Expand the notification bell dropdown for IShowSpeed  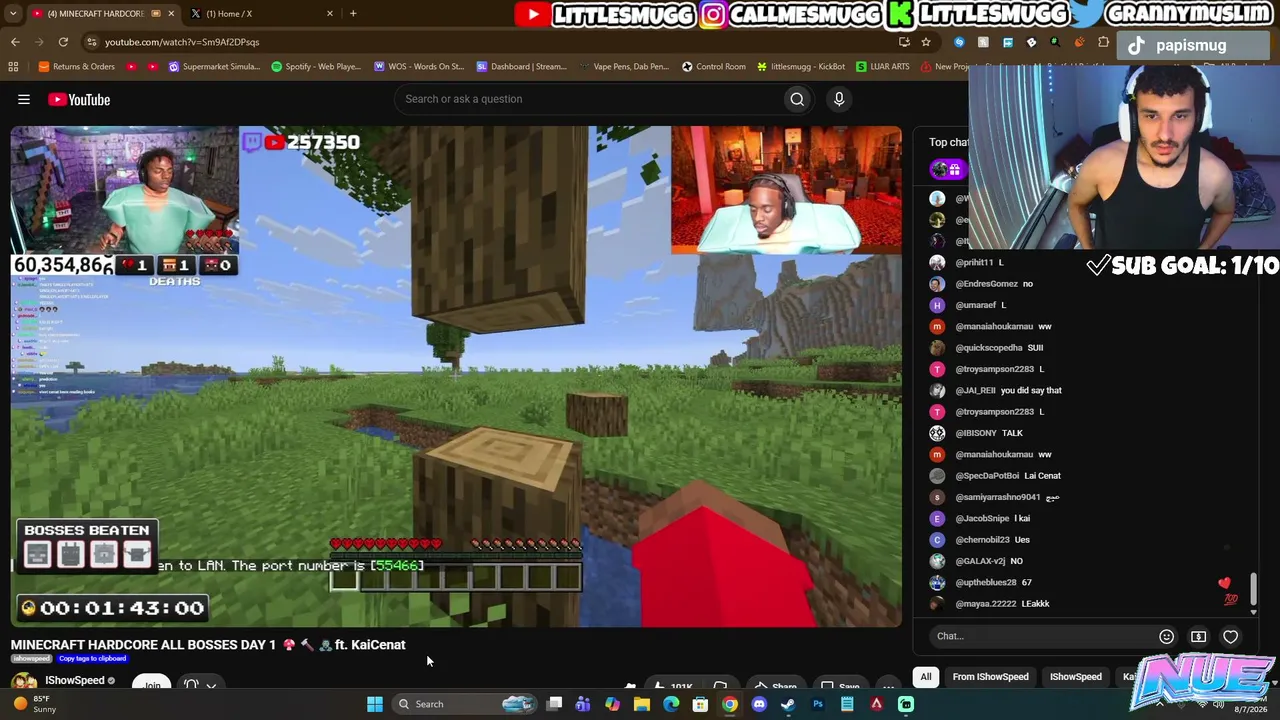(211, 686)
